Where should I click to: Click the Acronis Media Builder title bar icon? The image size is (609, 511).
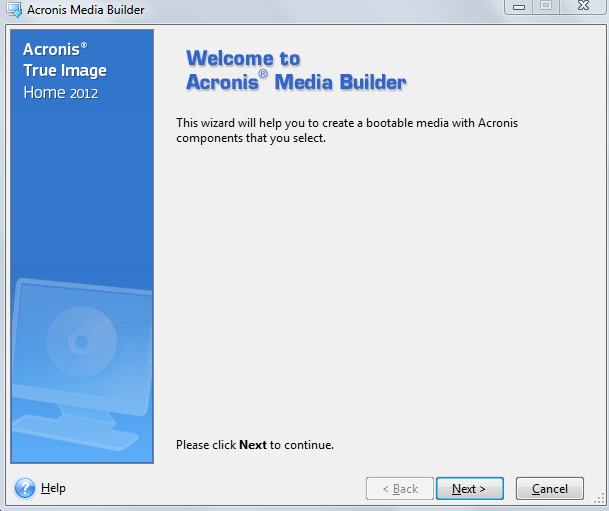pos(14,10)
